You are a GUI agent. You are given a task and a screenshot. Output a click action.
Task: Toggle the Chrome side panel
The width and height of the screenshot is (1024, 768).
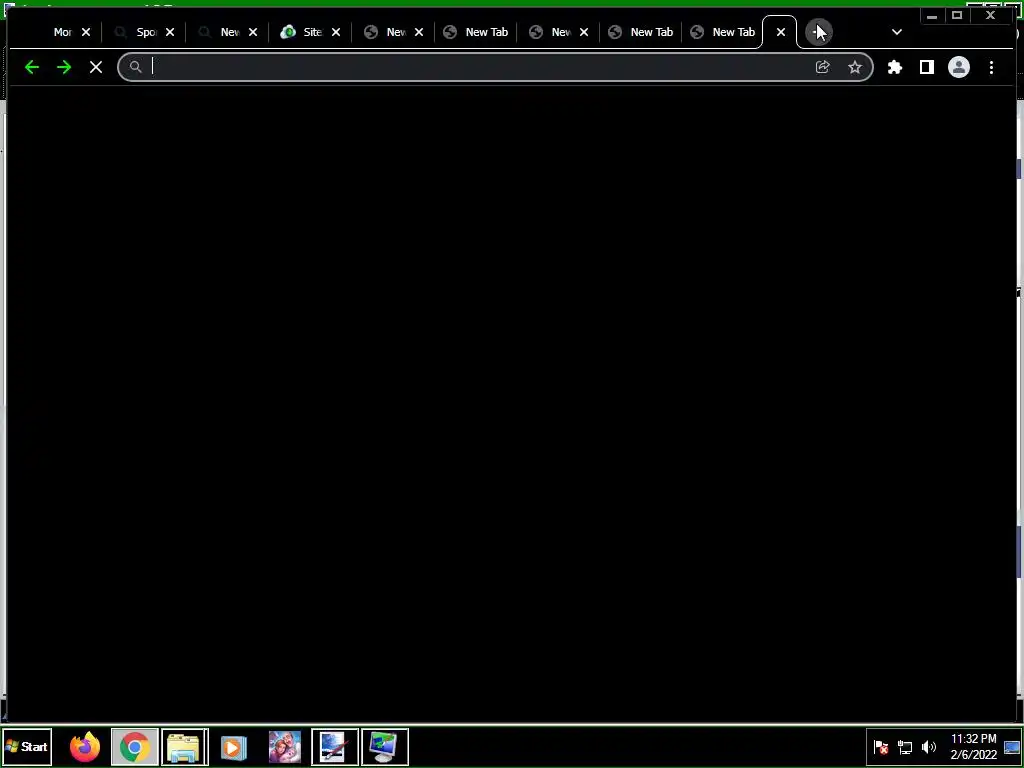pos(927,67)
